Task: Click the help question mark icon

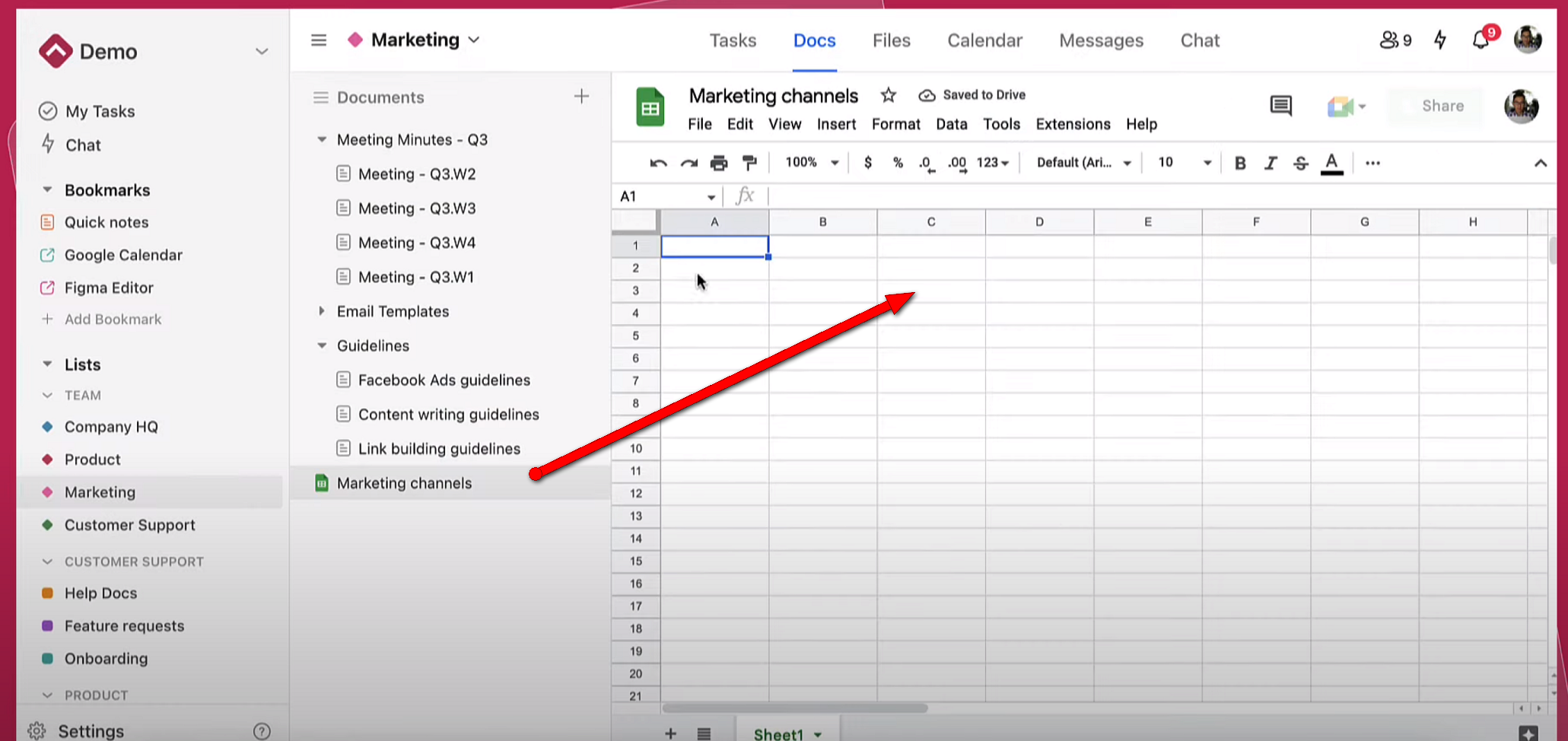Action: coord(262,731)
